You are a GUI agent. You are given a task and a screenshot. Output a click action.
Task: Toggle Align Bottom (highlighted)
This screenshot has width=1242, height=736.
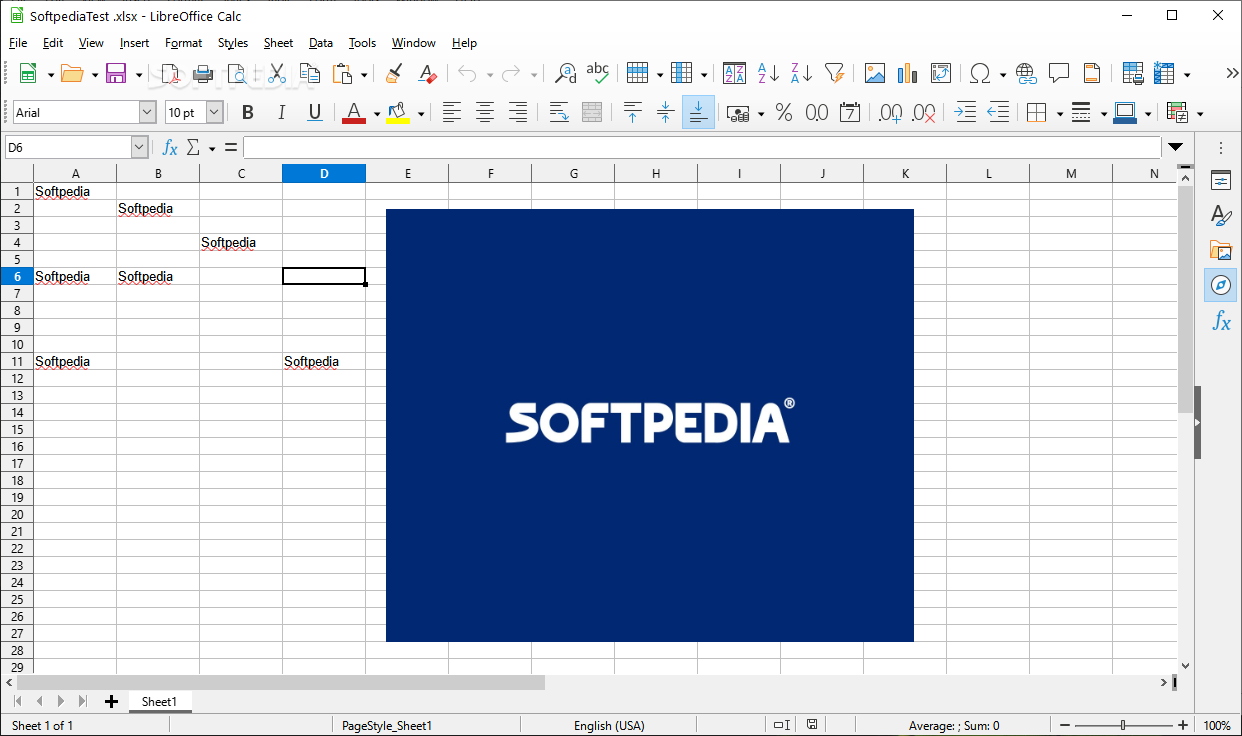point(698,112)
